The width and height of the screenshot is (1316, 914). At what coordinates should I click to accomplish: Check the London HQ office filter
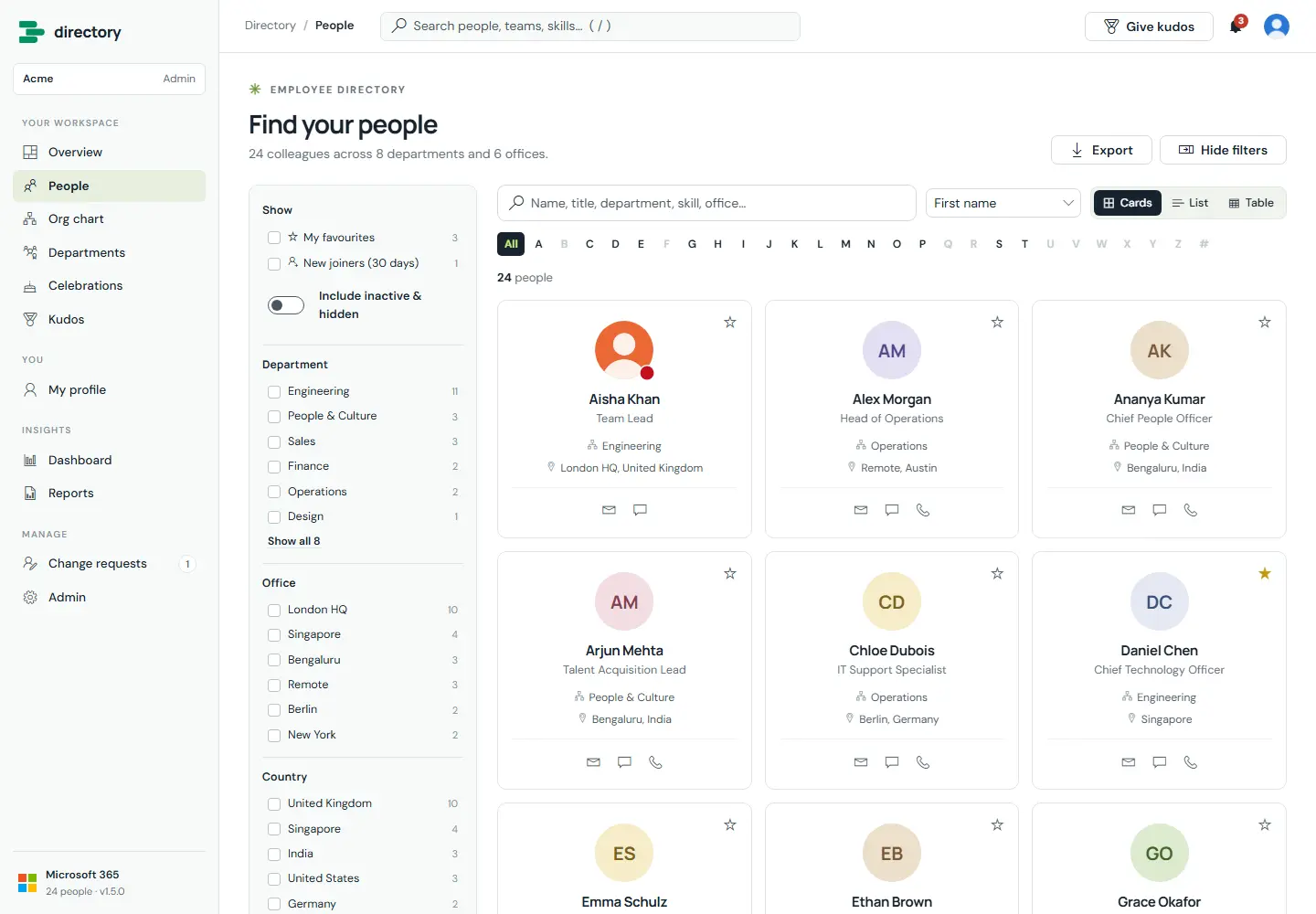274,610
